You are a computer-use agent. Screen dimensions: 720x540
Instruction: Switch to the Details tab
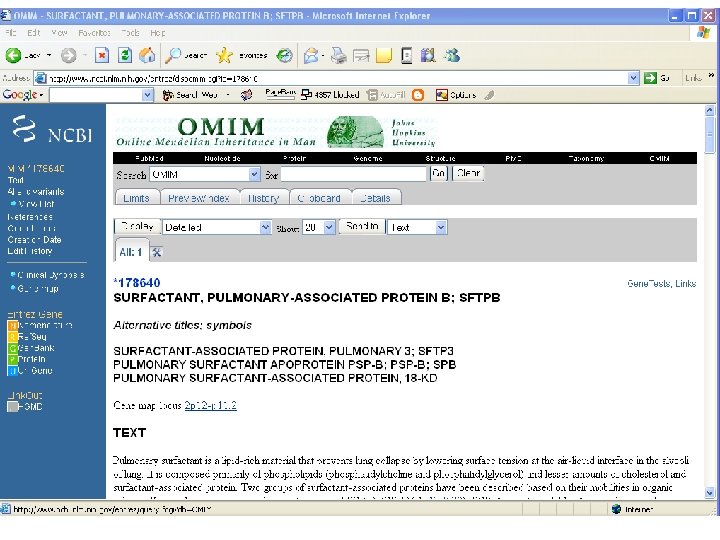(x=375, y=198)
